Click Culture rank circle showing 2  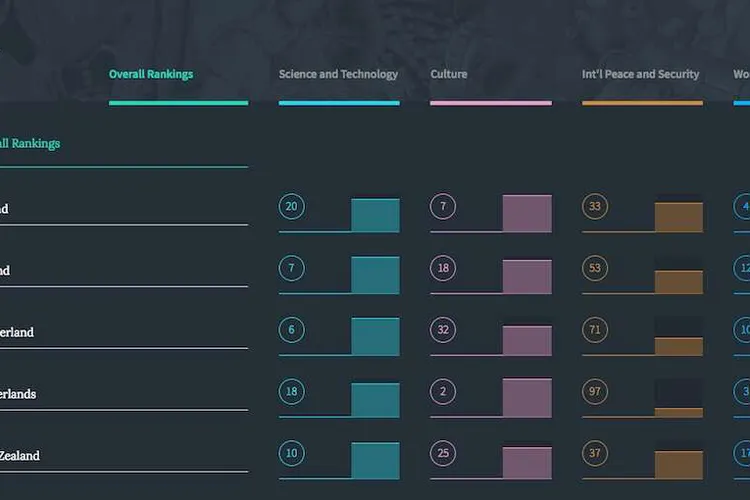pyautogui.click(x=443, y=392)
